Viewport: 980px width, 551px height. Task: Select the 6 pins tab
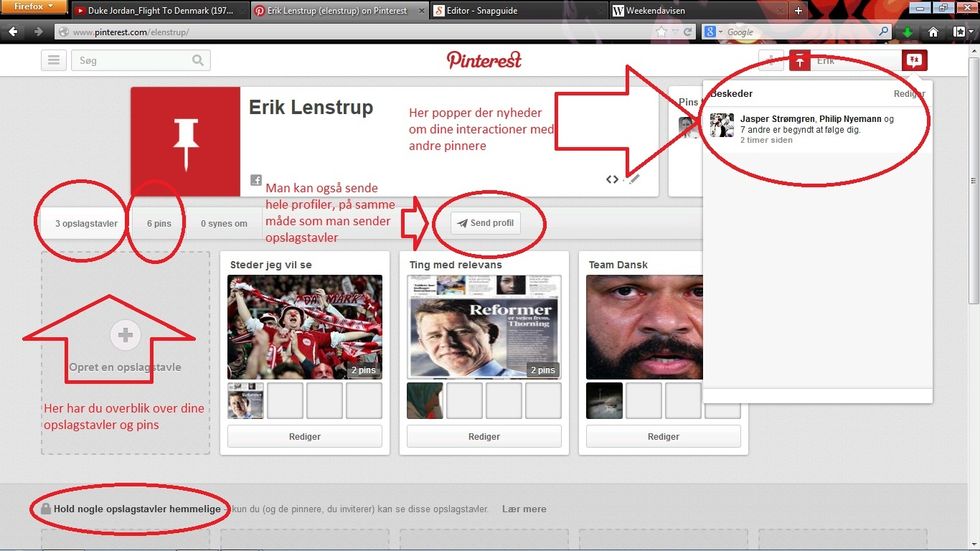[x=159, y=223]
